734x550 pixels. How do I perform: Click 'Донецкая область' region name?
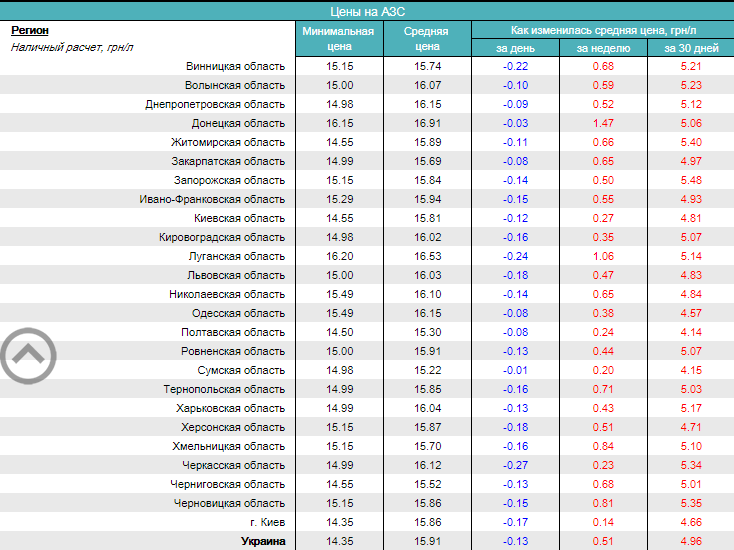tap(238, 123)
